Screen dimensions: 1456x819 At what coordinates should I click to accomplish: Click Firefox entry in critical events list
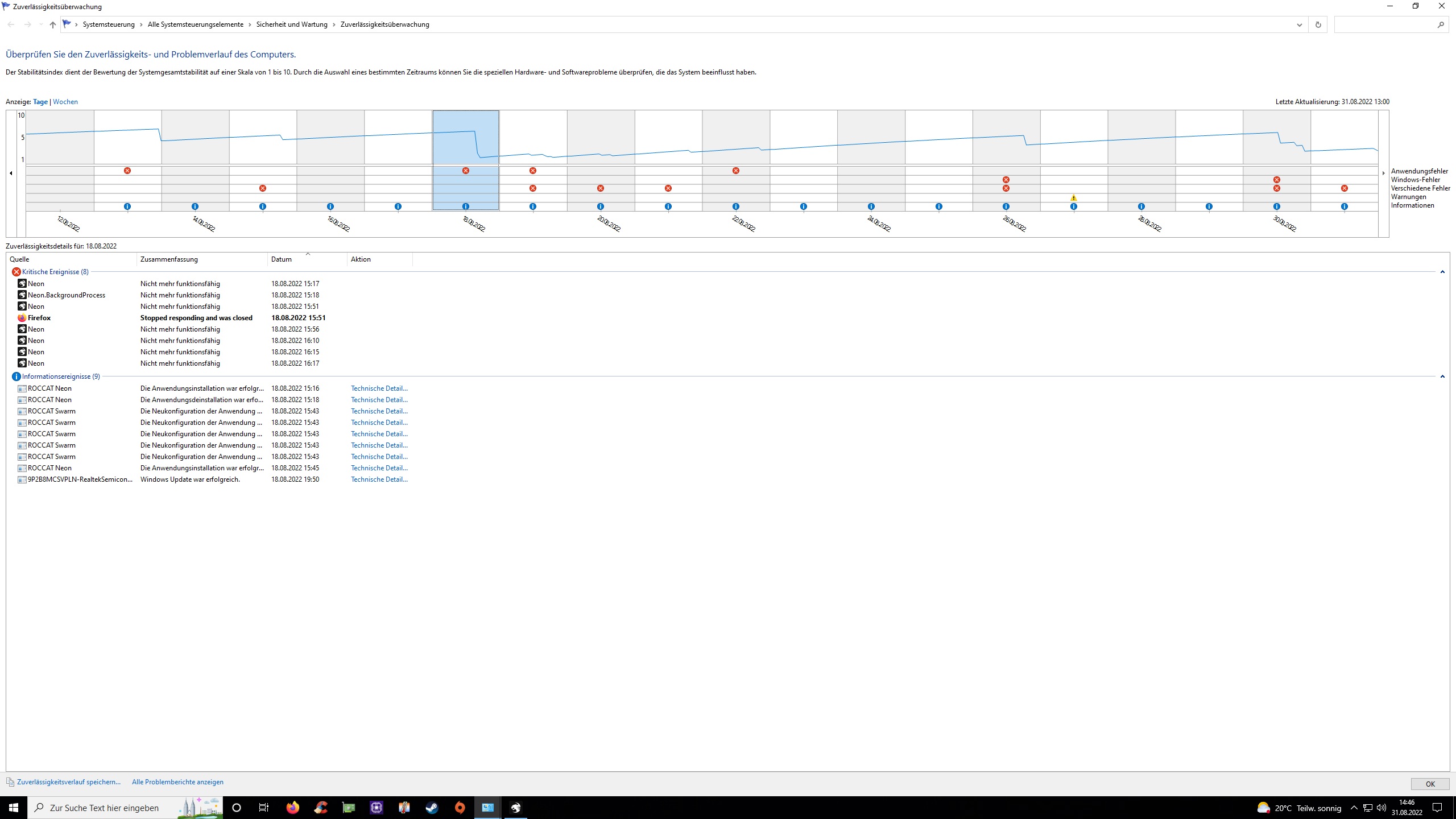39,318
